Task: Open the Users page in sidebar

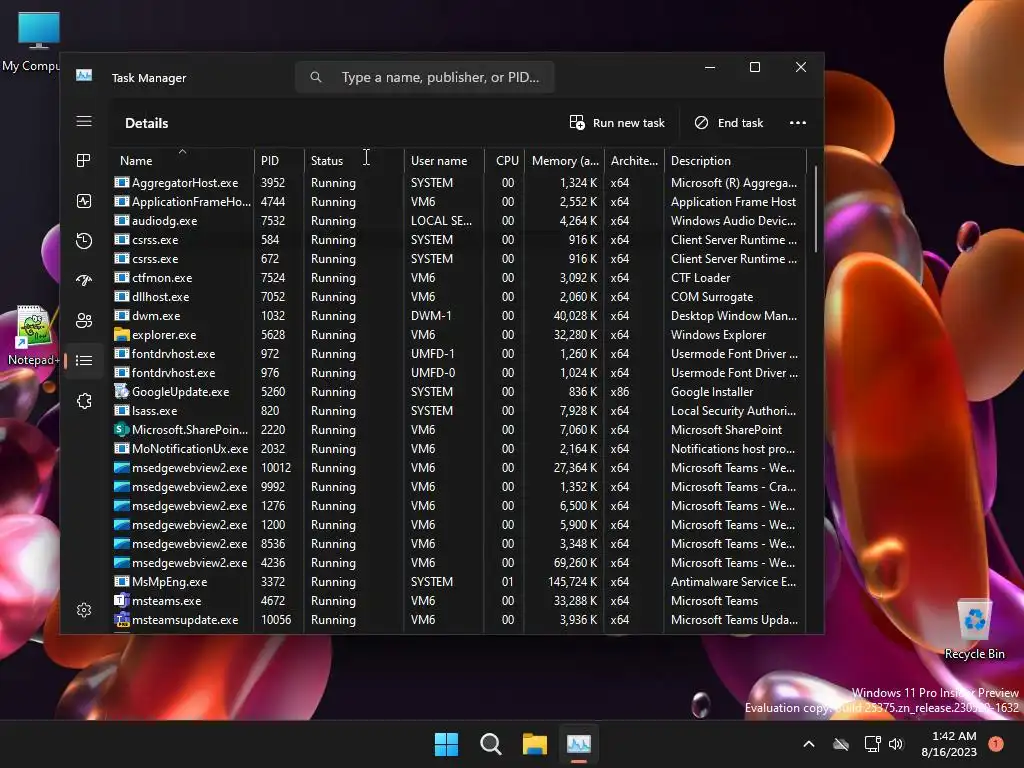Action: point(84,321)
